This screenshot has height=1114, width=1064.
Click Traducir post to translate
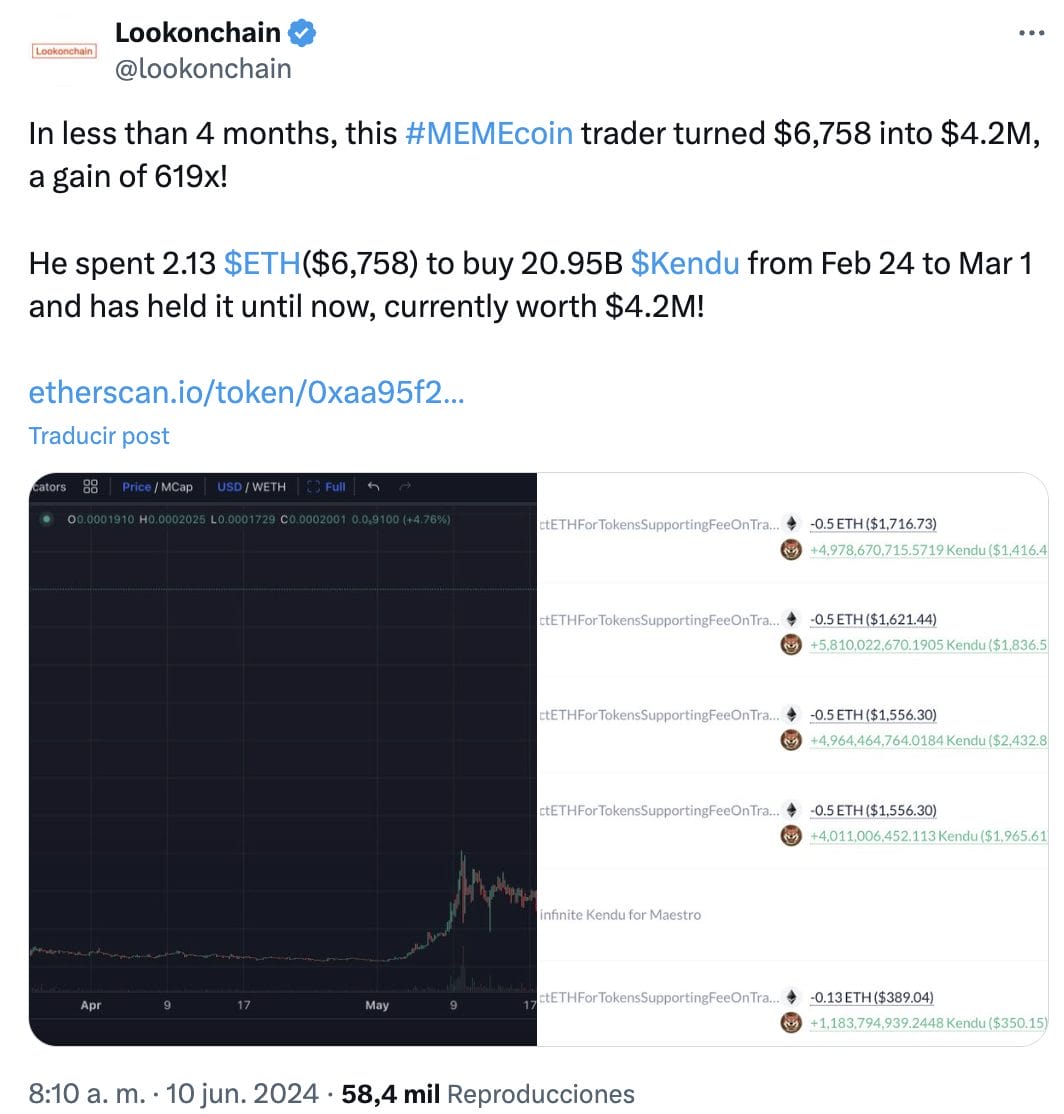(x=99, y=436)
